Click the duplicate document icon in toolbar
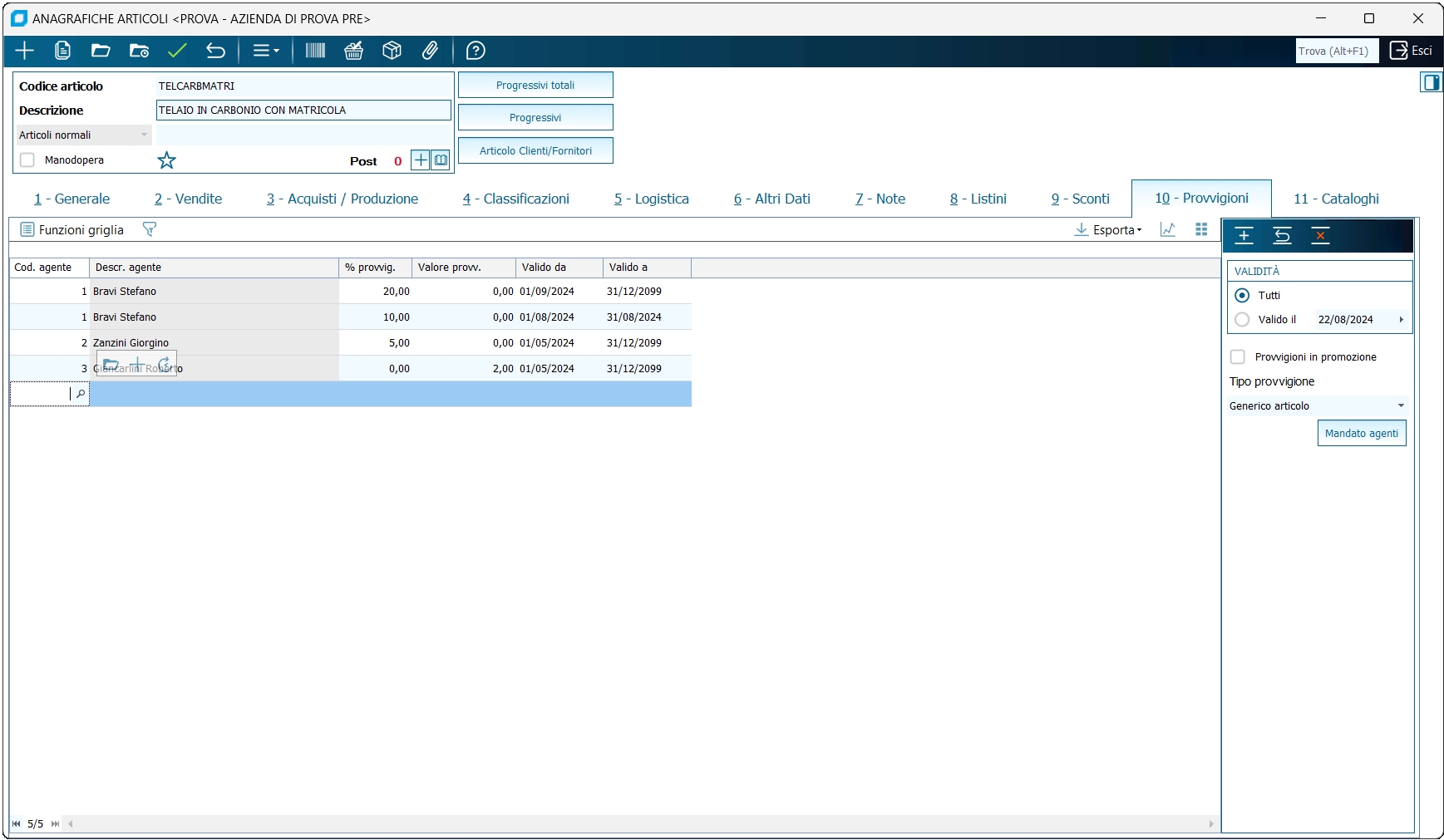1444x840 pixels. coord(62,51)
